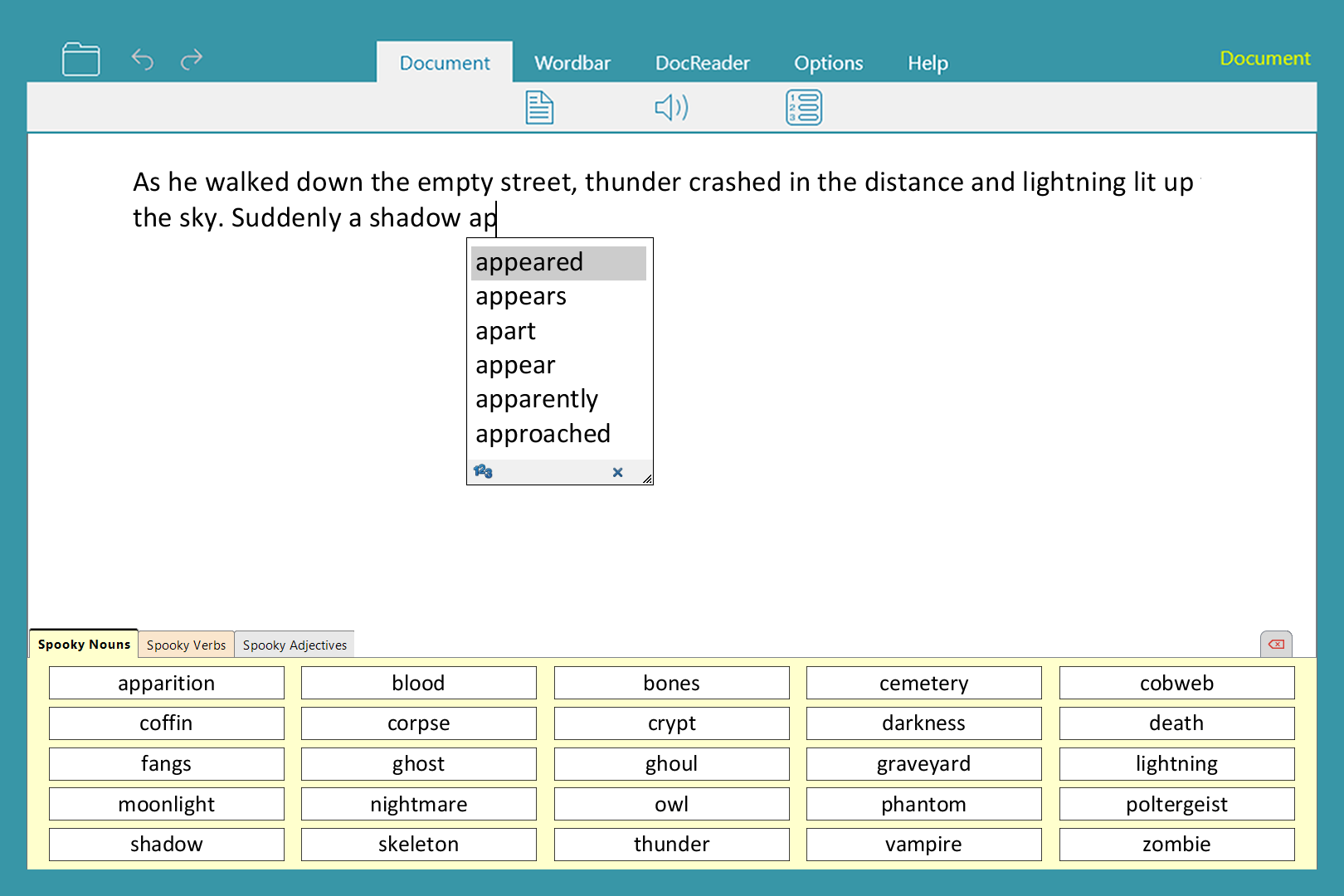The height and width of the screenshot is (896, 1344).
Task: Switch to the Wordbar tab
Action: point(572,63)
